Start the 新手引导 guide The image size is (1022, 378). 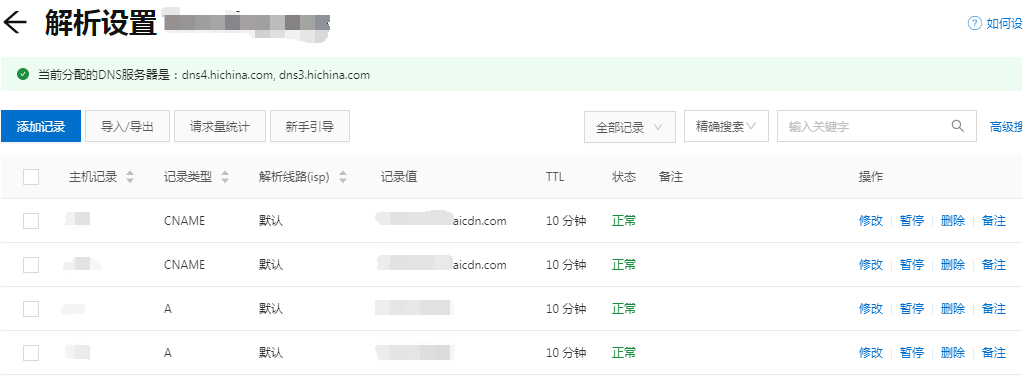coord(310,126)
